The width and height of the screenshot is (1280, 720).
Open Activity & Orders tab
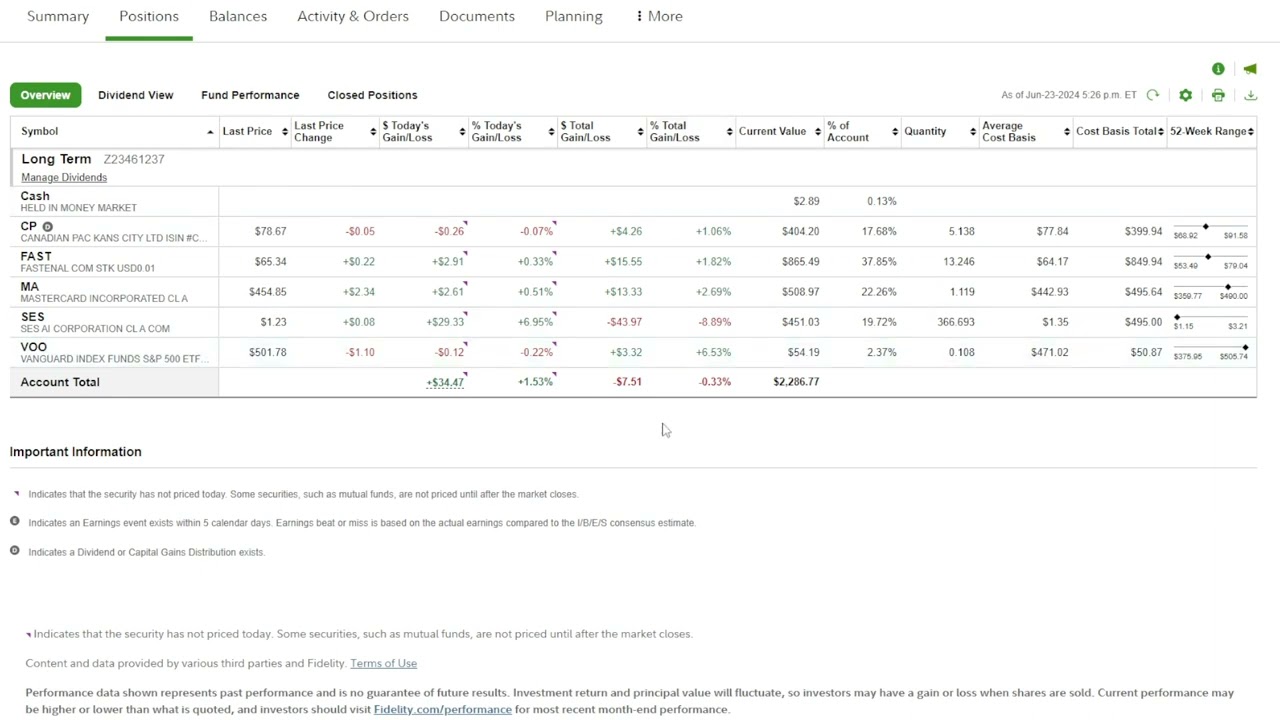coord(353,16)
